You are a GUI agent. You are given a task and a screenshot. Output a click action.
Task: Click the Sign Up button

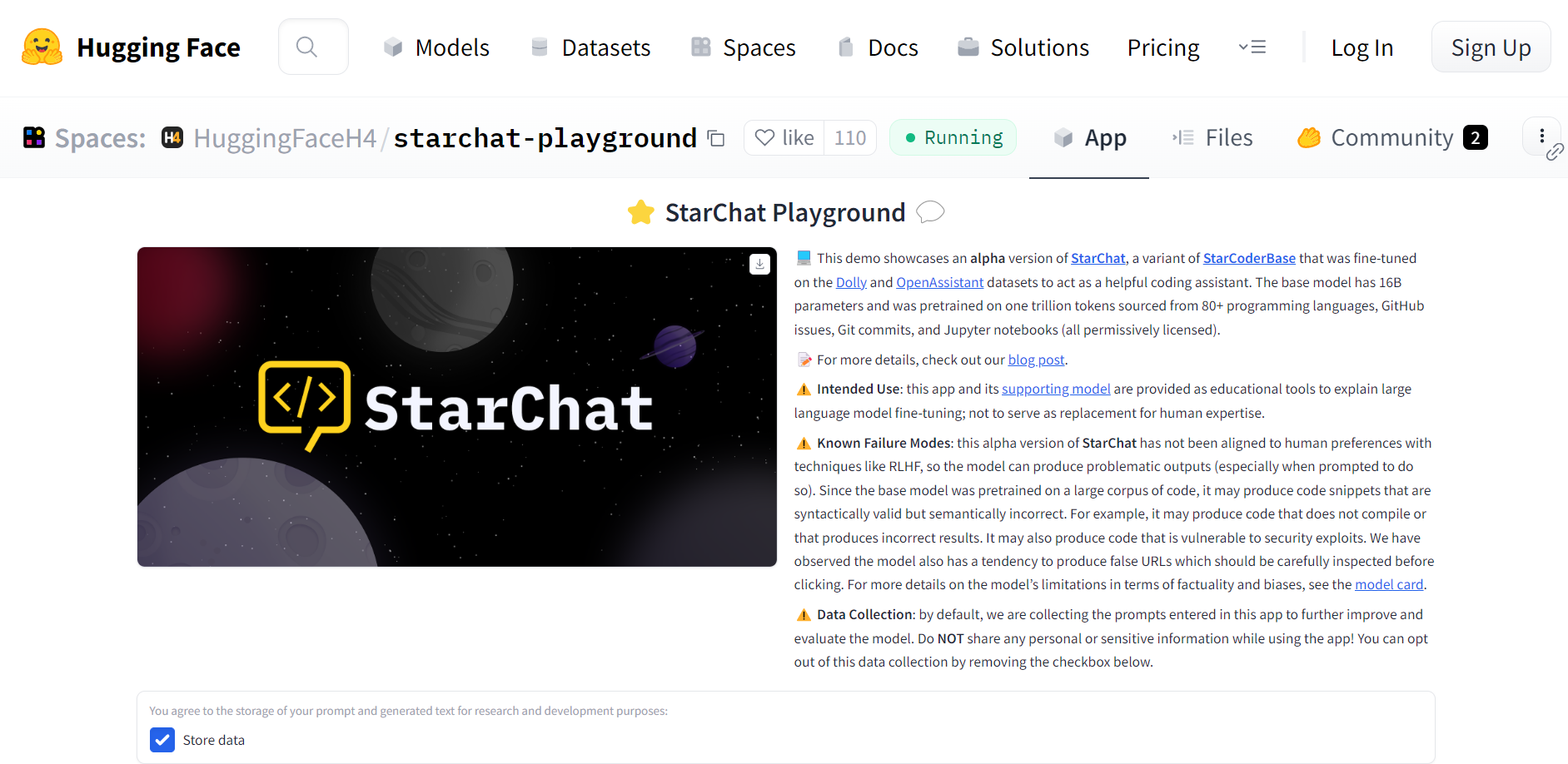(1491, 47)
